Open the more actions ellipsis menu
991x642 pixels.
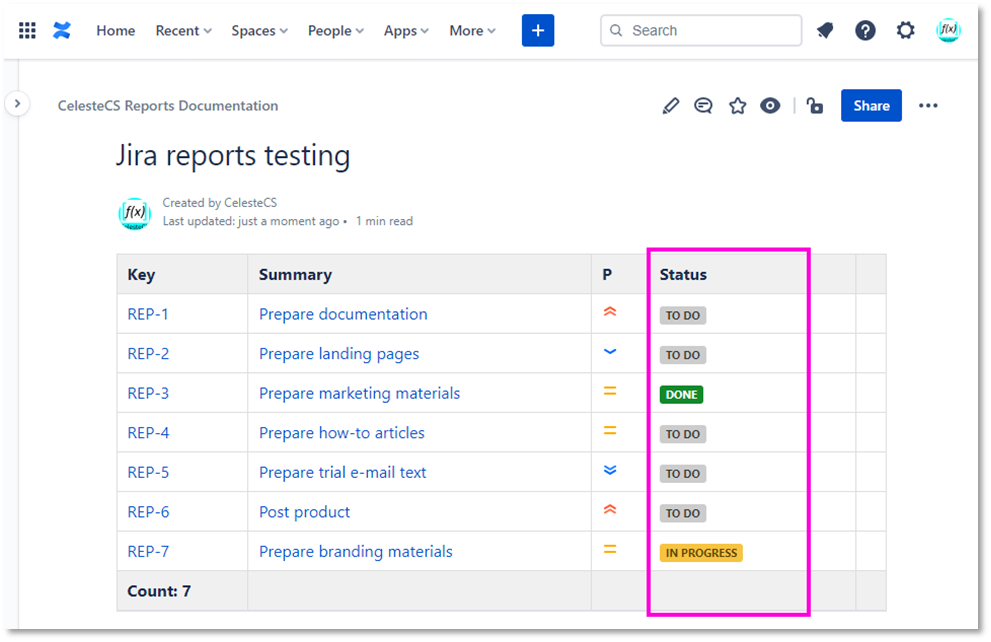click(928, 106)
